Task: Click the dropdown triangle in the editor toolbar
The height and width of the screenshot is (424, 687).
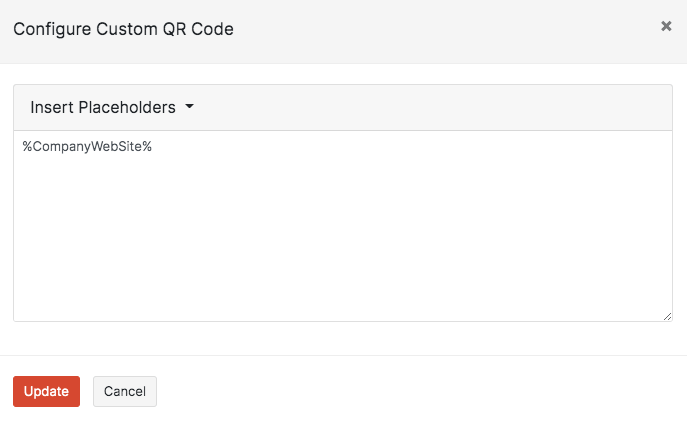Action: click(189, 107)
